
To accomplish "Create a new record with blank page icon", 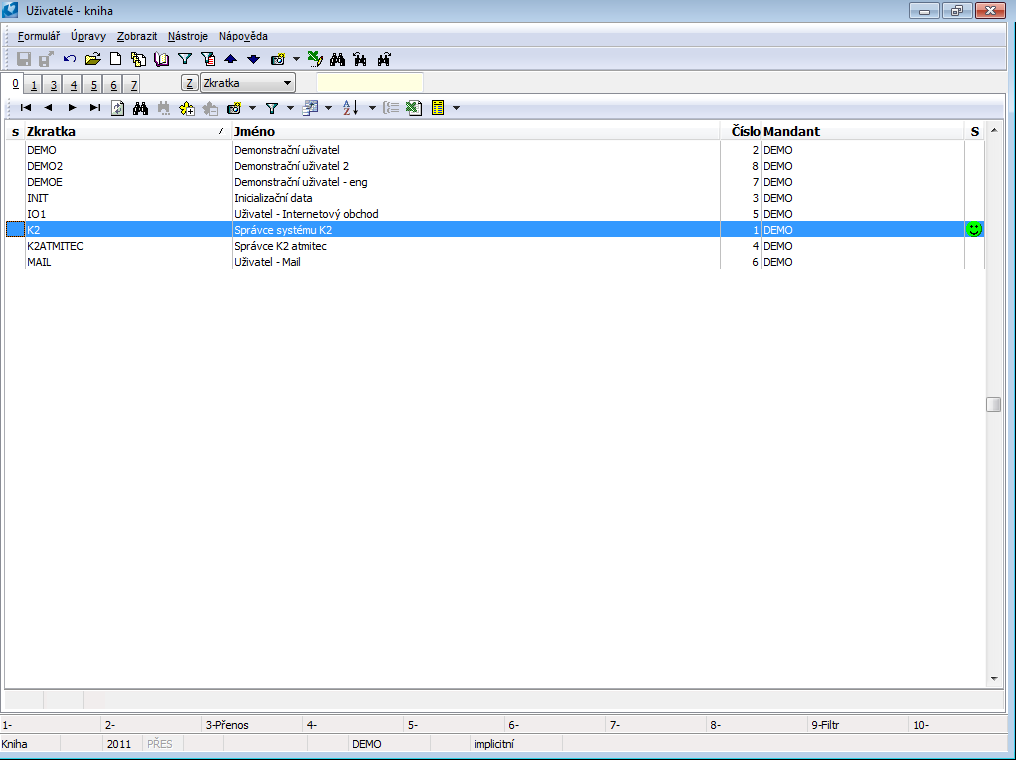I will click(x=115, y=60).
